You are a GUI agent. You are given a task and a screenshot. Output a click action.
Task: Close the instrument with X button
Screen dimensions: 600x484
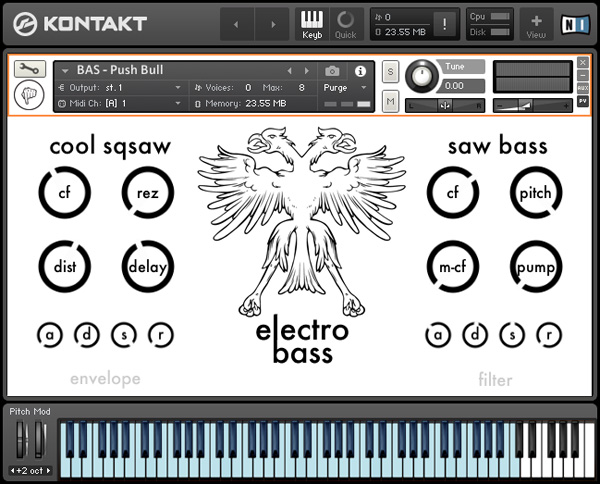583,62
